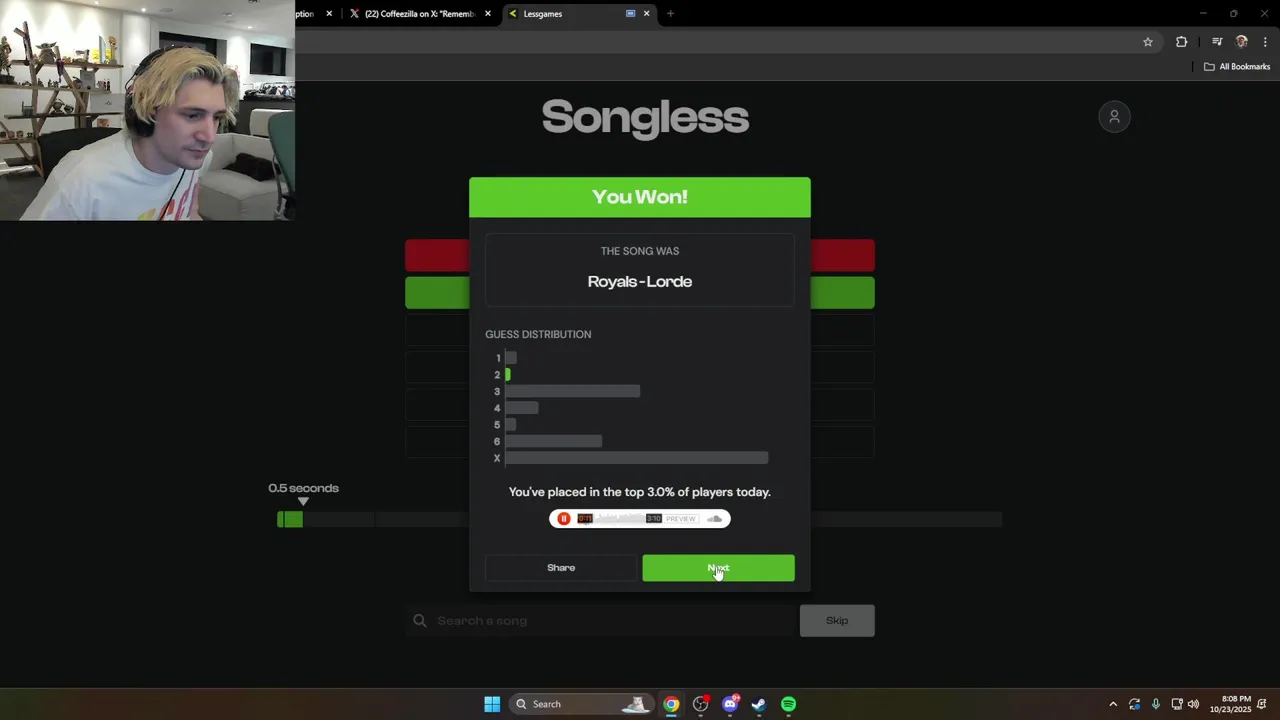
Task: Click the PREVIEW label in the player
Action: (x=680, y=518)
